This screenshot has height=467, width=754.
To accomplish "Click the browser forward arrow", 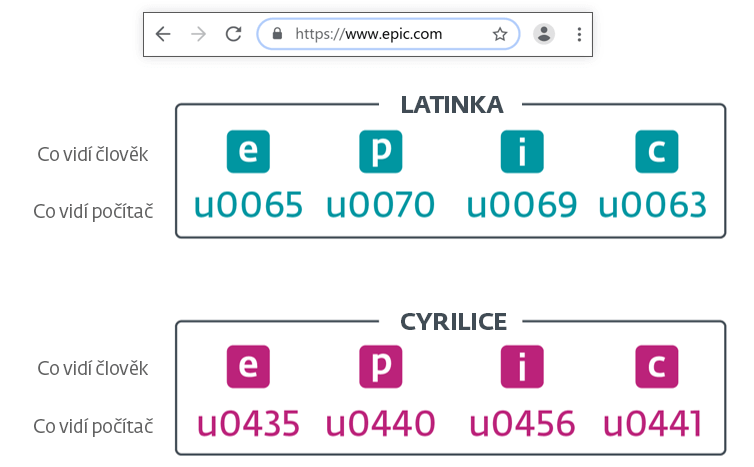I will click(198, 34).
